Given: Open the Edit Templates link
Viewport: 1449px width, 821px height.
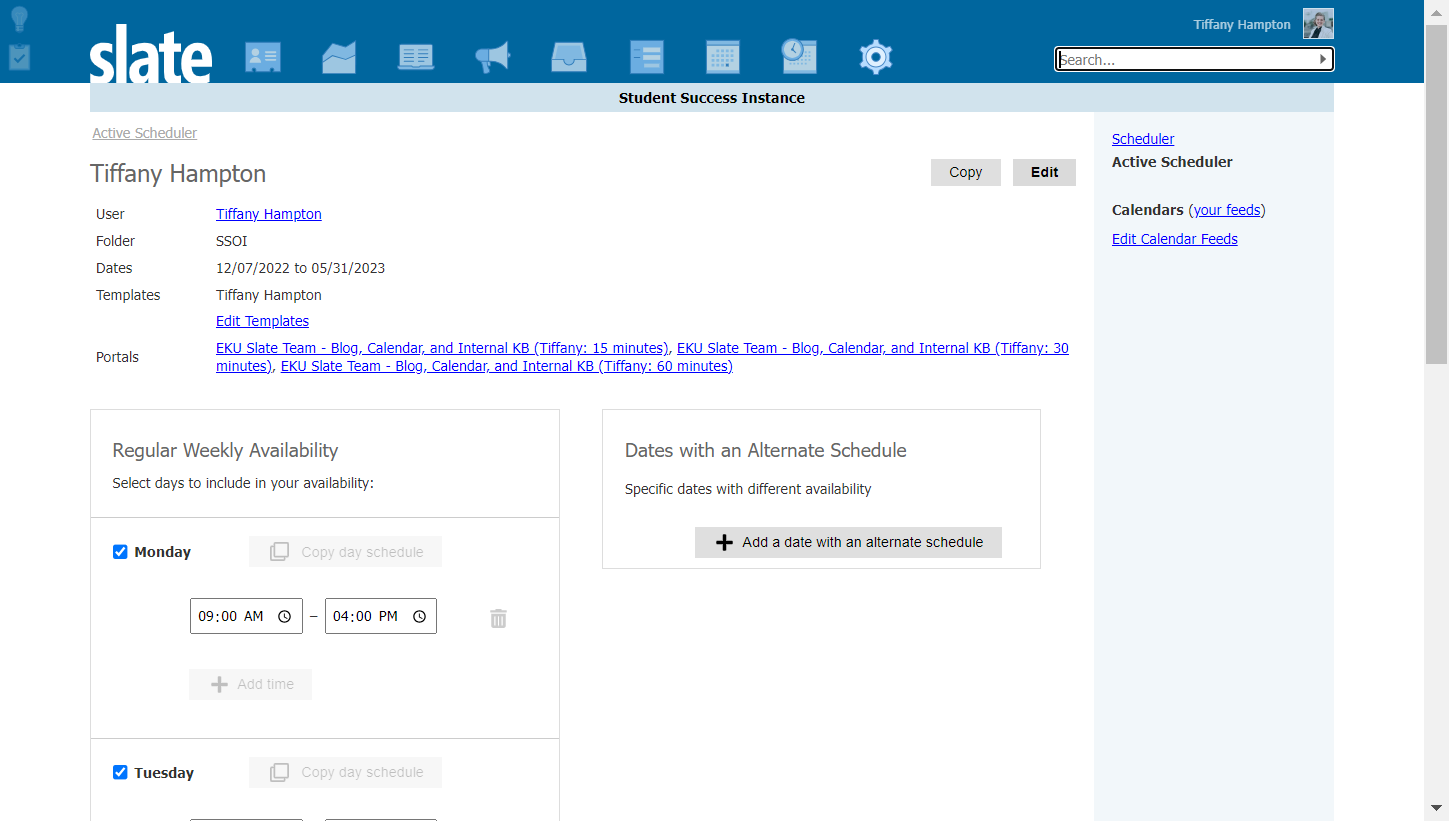Looking at the screenshot, I should pos(262,321).
